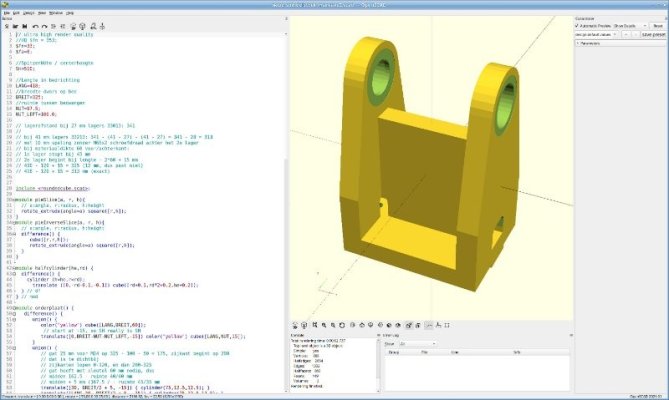Image resolution: width=669 pixels, height=400 pixels.
Task: Zoom out of the 3D view
Action: [x=333, y=325]
